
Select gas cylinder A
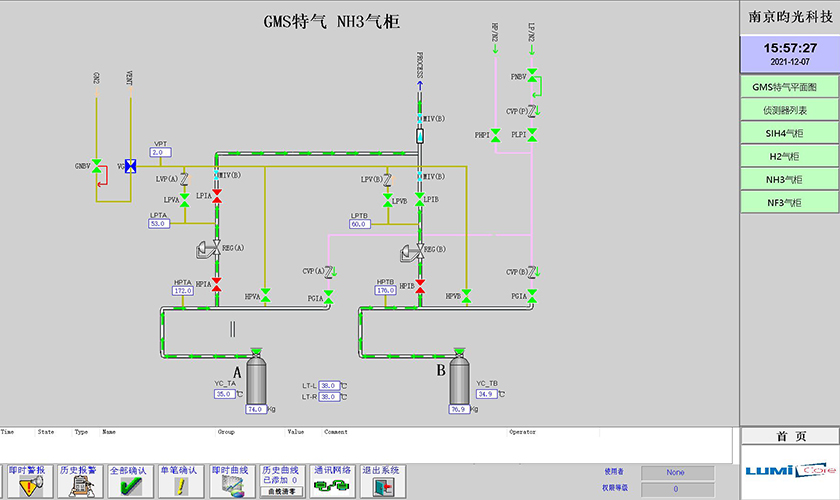pyautogui.click(x=256, y=378)
